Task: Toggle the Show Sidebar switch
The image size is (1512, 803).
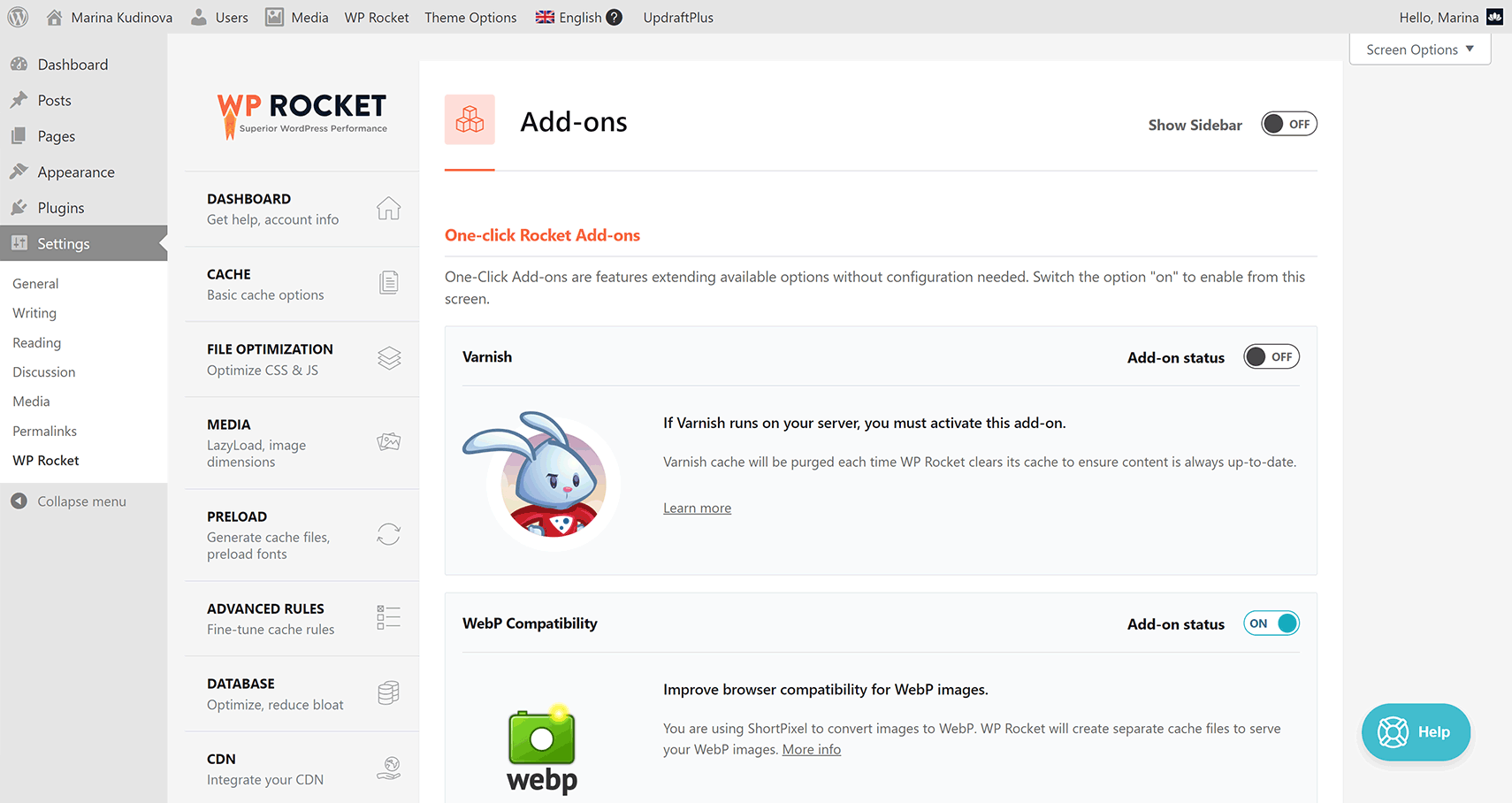Action: tap(1289, 124)
